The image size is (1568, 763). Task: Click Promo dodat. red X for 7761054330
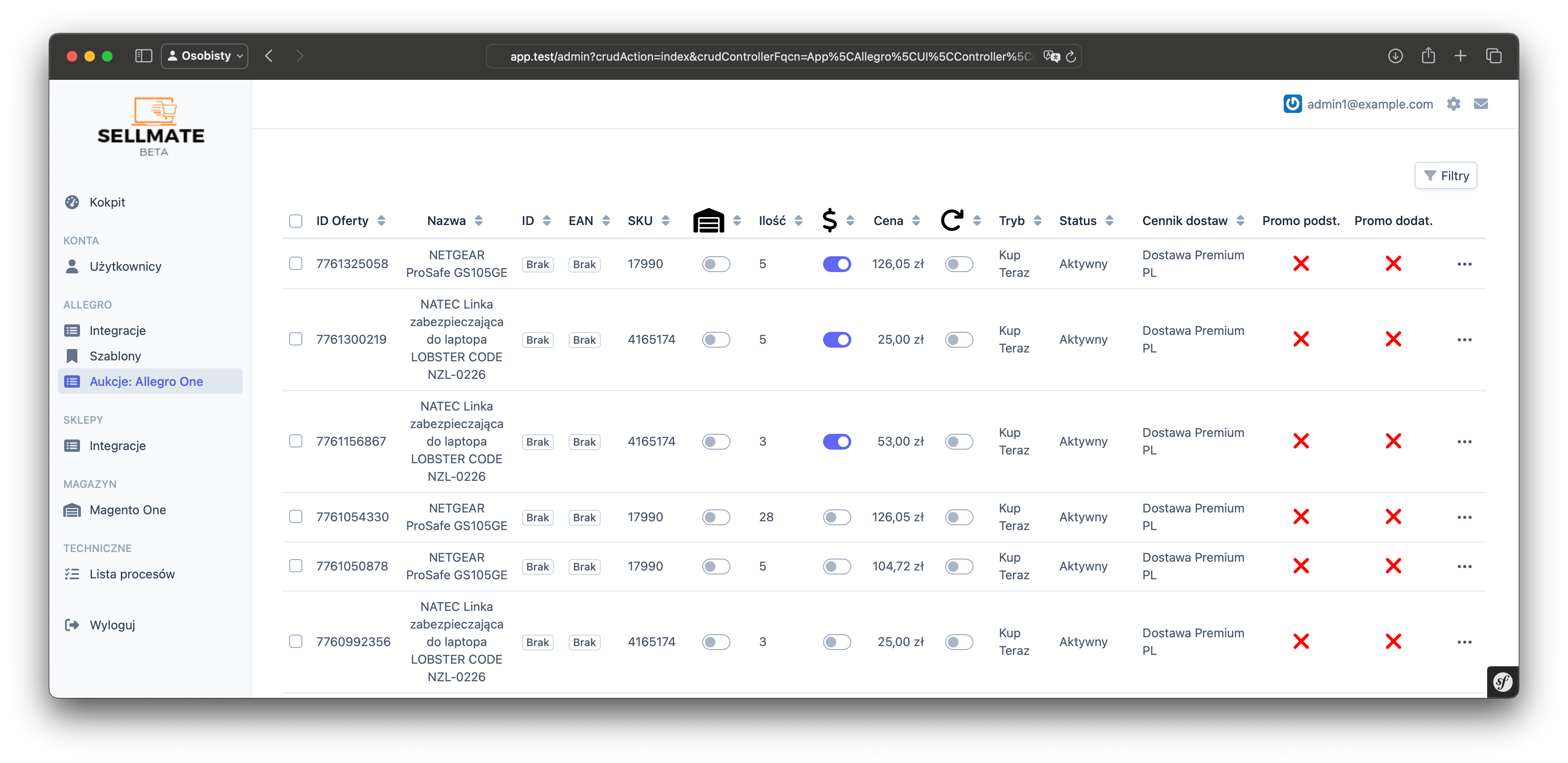click(1393, 517)
